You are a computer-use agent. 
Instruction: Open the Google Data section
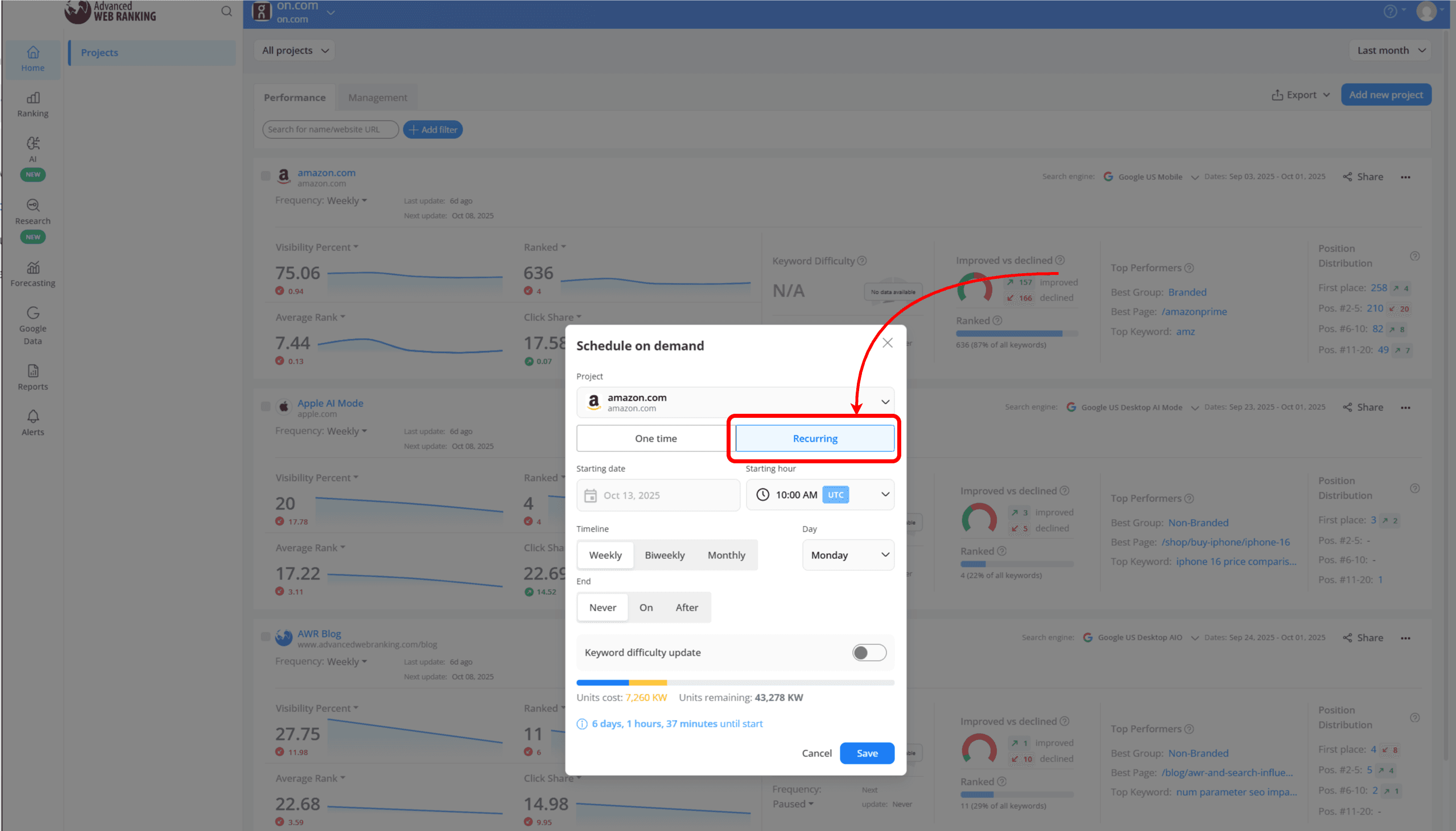click(32, 326)
